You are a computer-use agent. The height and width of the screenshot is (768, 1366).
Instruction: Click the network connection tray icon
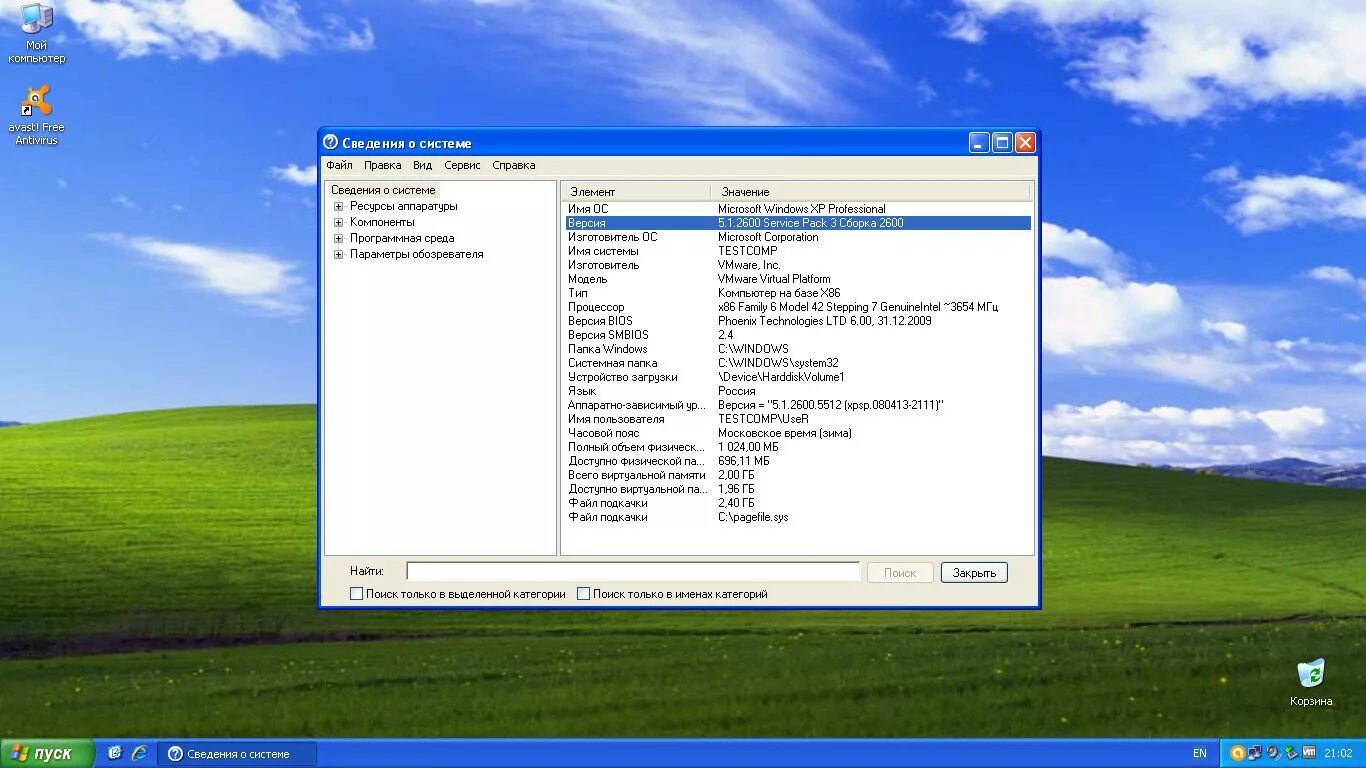pyautogui.click(x=1255, y=753)
